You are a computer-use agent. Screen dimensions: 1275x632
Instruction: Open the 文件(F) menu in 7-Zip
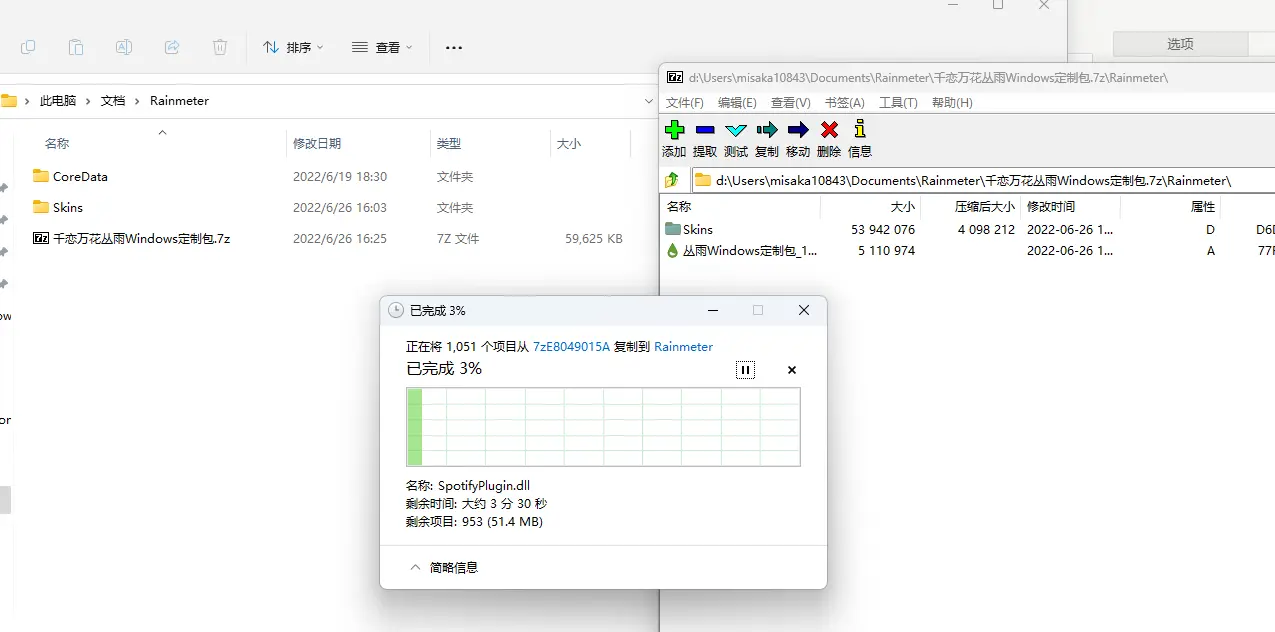pos(685,103)
